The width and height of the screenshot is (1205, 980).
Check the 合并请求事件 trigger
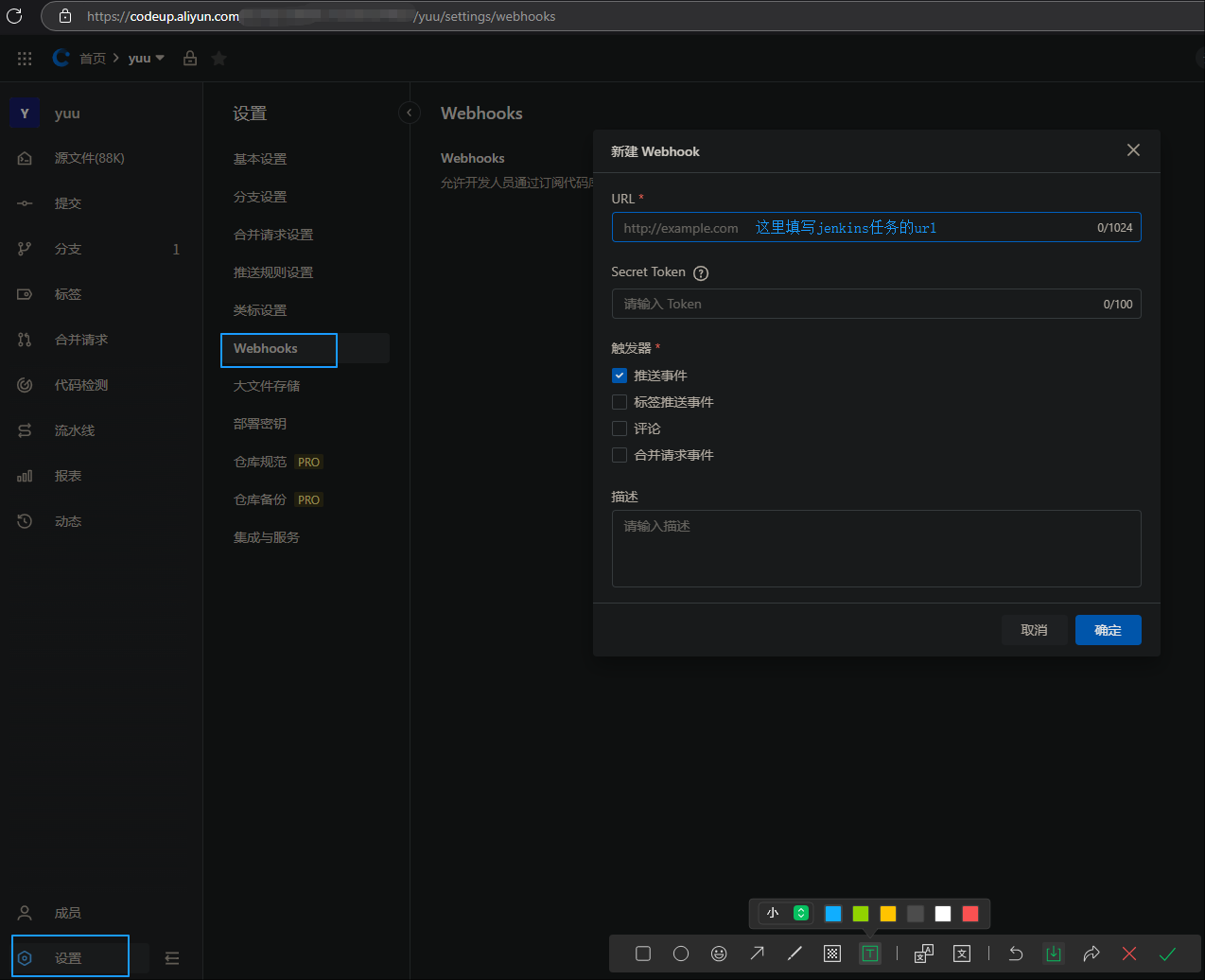point(620,455)
